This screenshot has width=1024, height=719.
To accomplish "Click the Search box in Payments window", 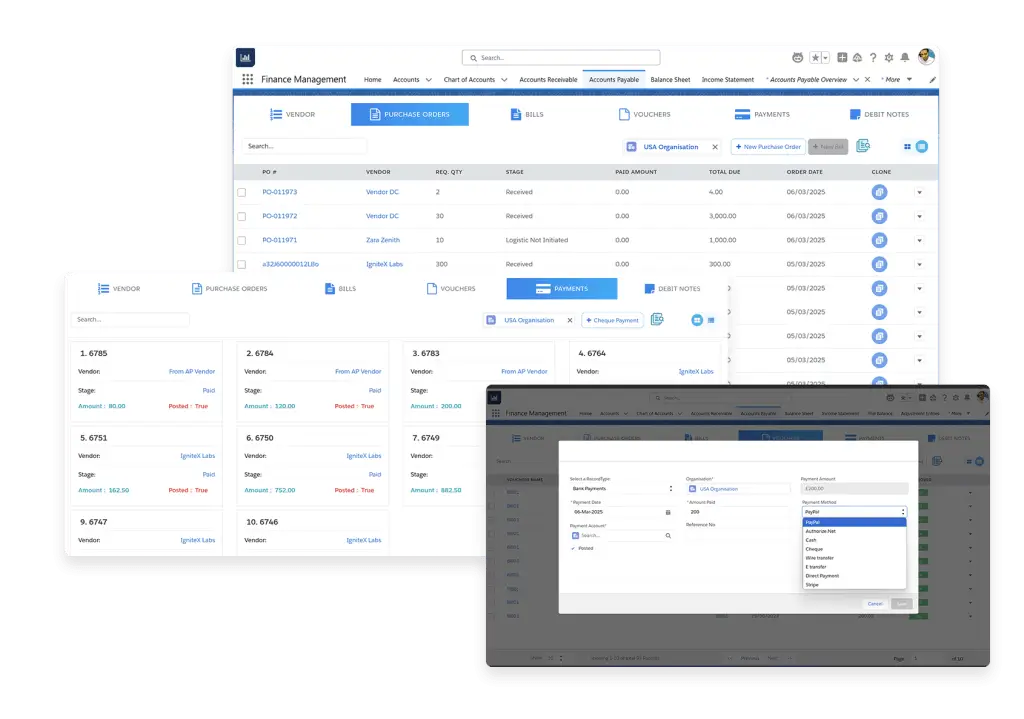I will click(130, 319).
